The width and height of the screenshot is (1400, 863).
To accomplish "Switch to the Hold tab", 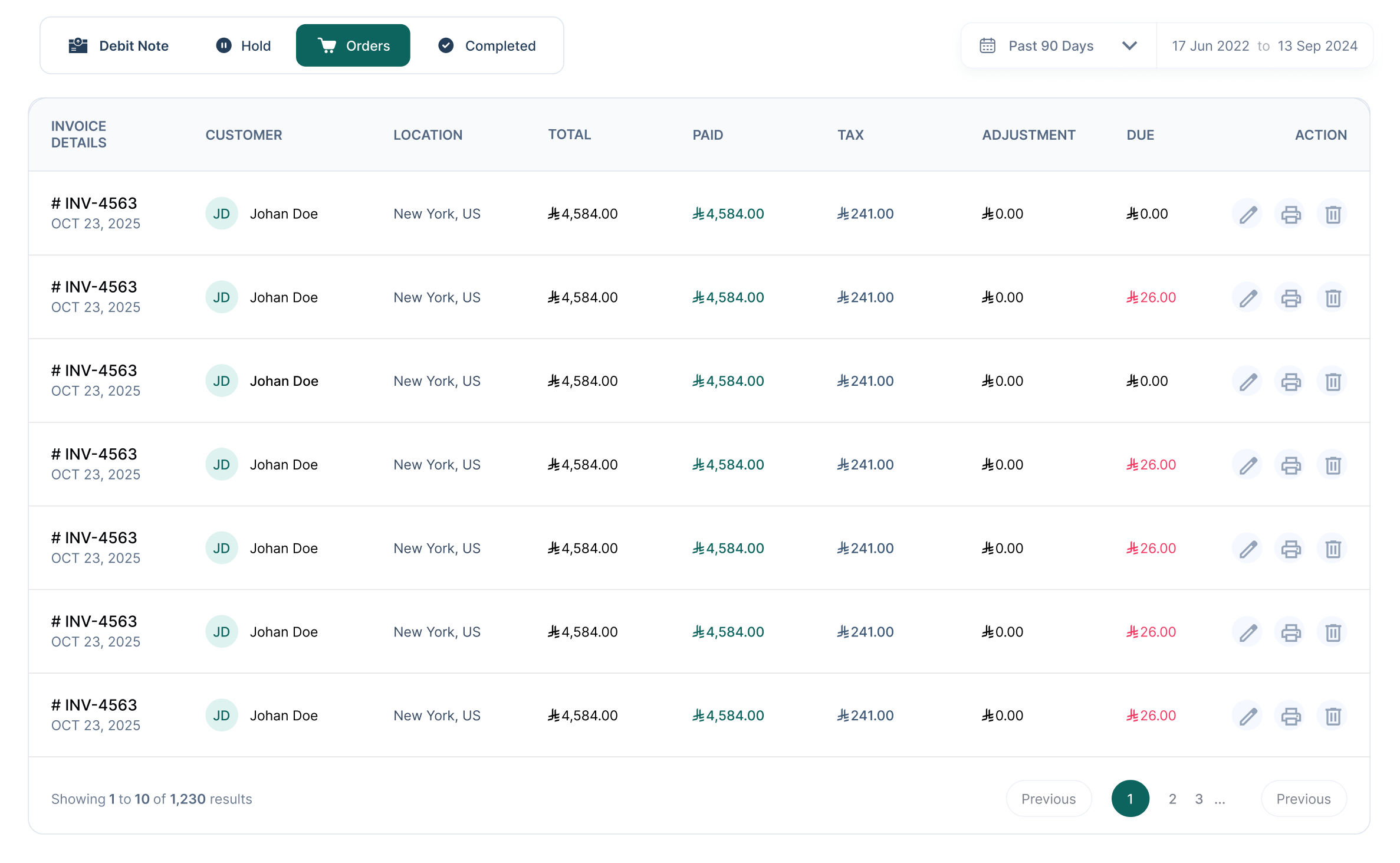I will pyautogui.click(x=244, y=45).
